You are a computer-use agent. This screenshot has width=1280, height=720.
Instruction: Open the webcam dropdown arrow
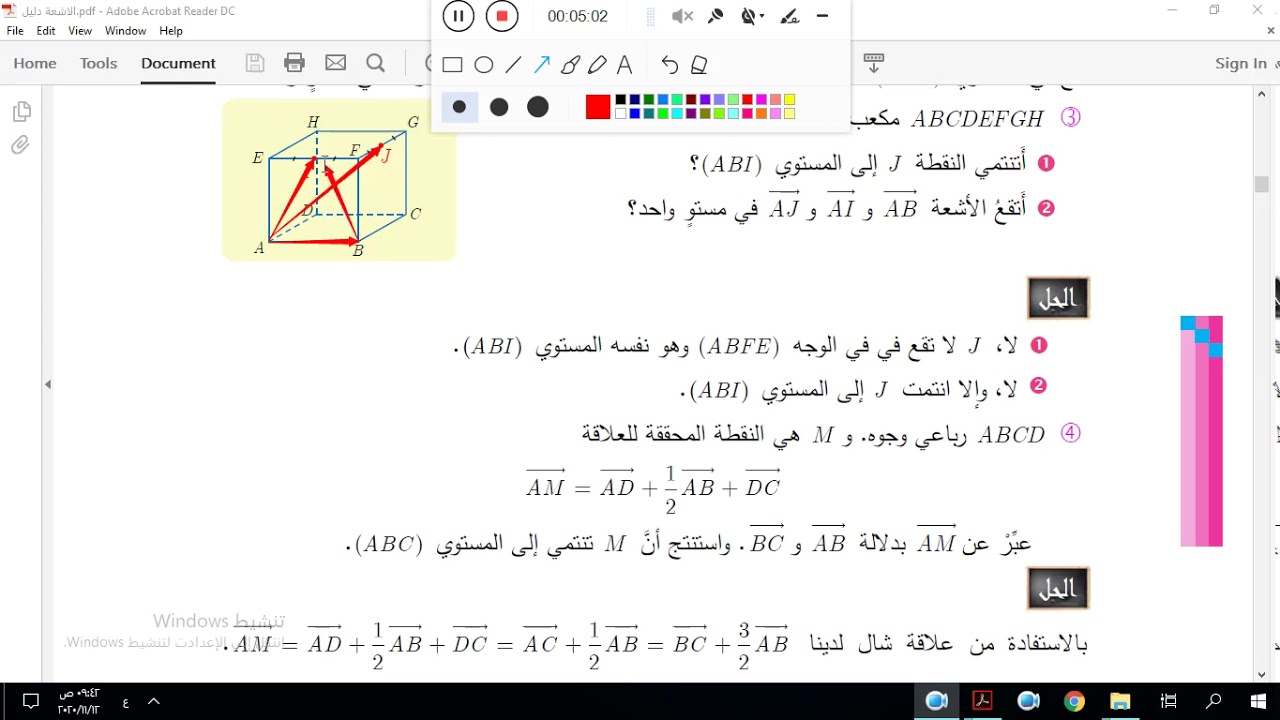762,17
